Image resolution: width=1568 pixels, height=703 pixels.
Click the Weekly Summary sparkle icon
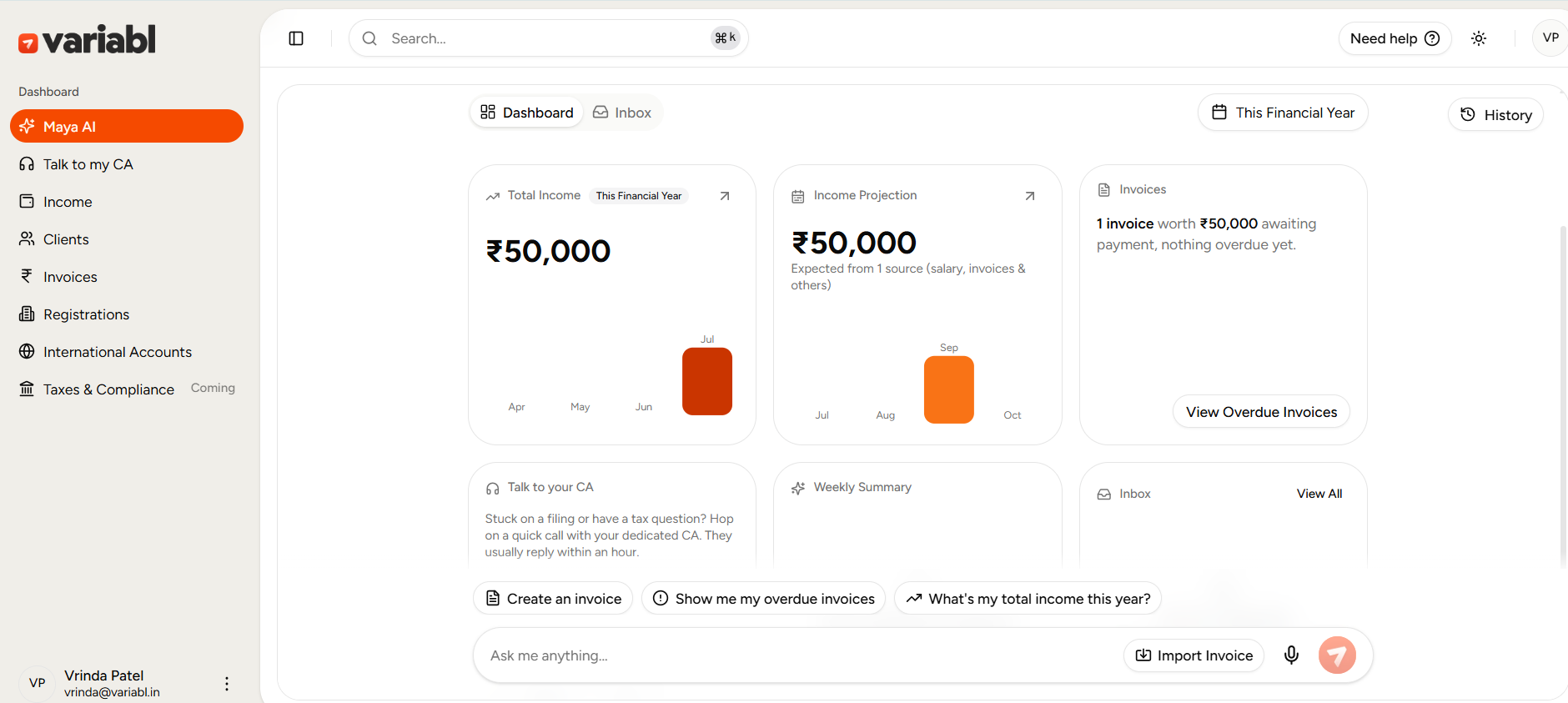click(x=798, y=488)
